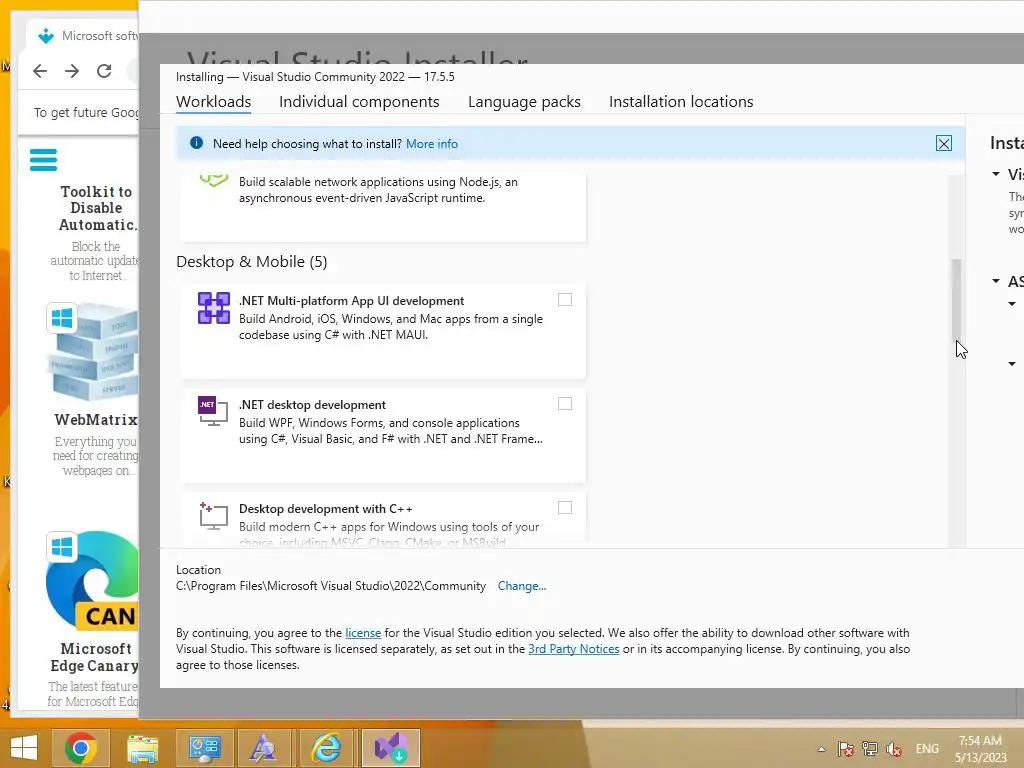Reload the Chrome browser page

(104, 71)
